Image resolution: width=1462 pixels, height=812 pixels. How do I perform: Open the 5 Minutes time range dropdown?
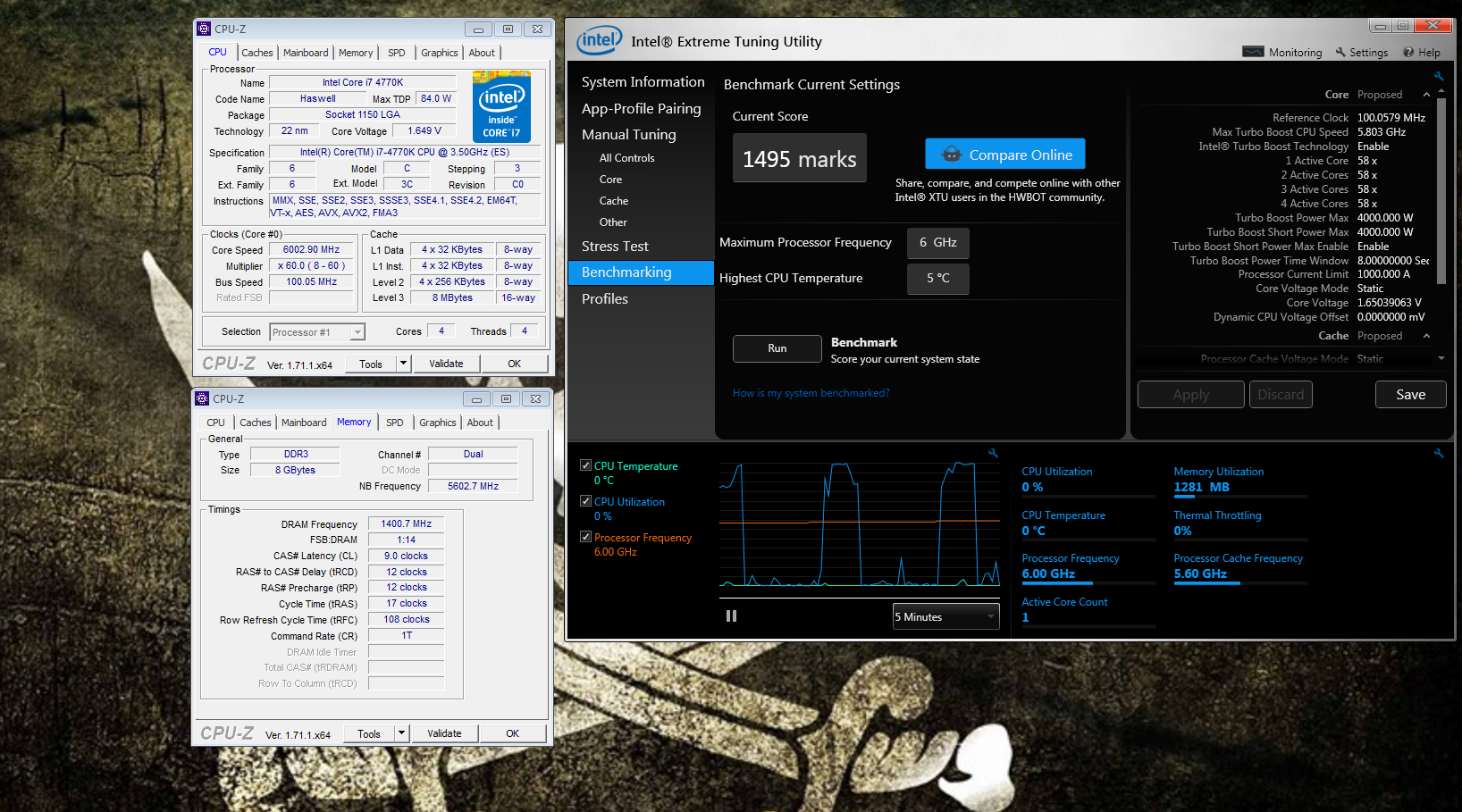click(x=945, y=616)
